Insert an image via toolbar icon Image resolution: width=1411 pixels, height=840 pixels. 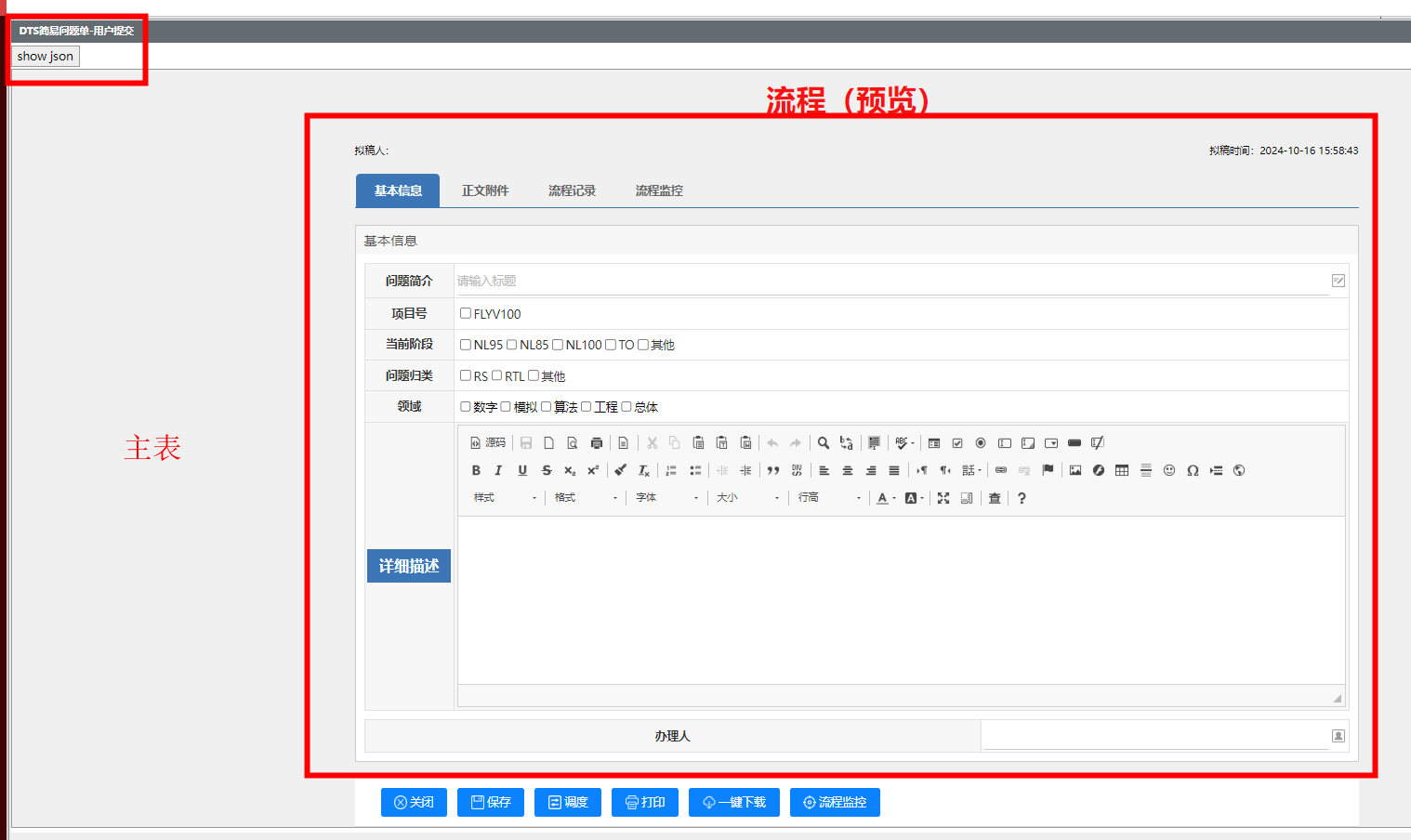tap(1075, 470)
